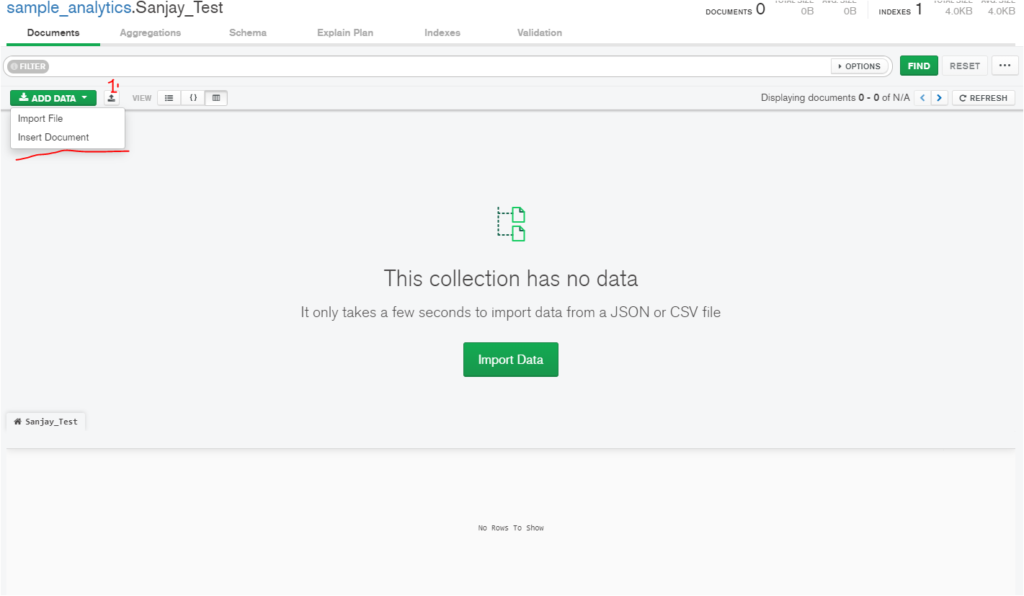Open the Indexes tab
Image resolution: width=1024 pixels, height=596 pixels.
(442, 33)
